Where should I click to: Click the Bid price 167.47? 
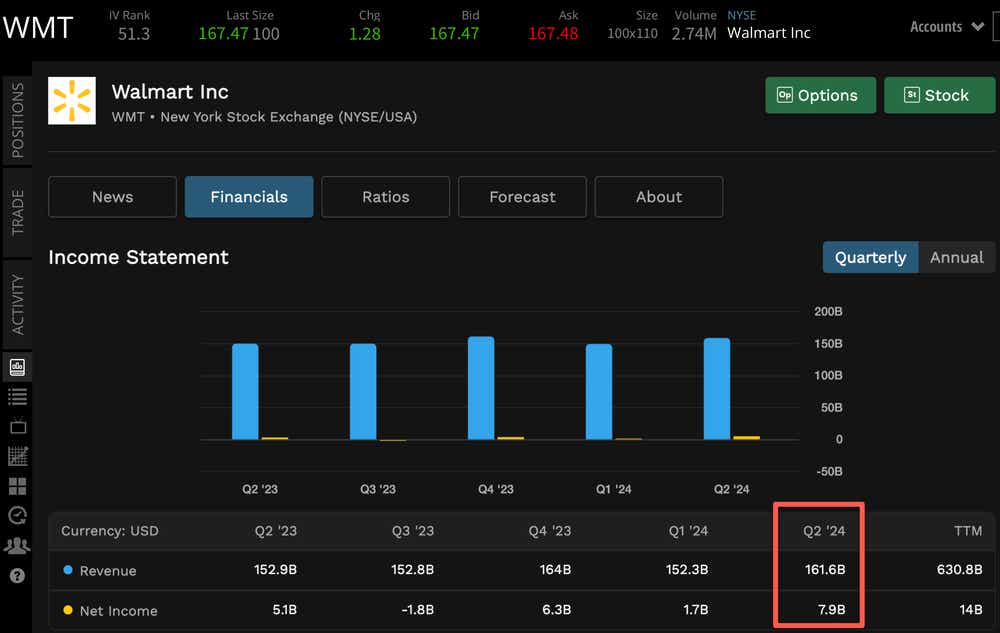[454, 34]
